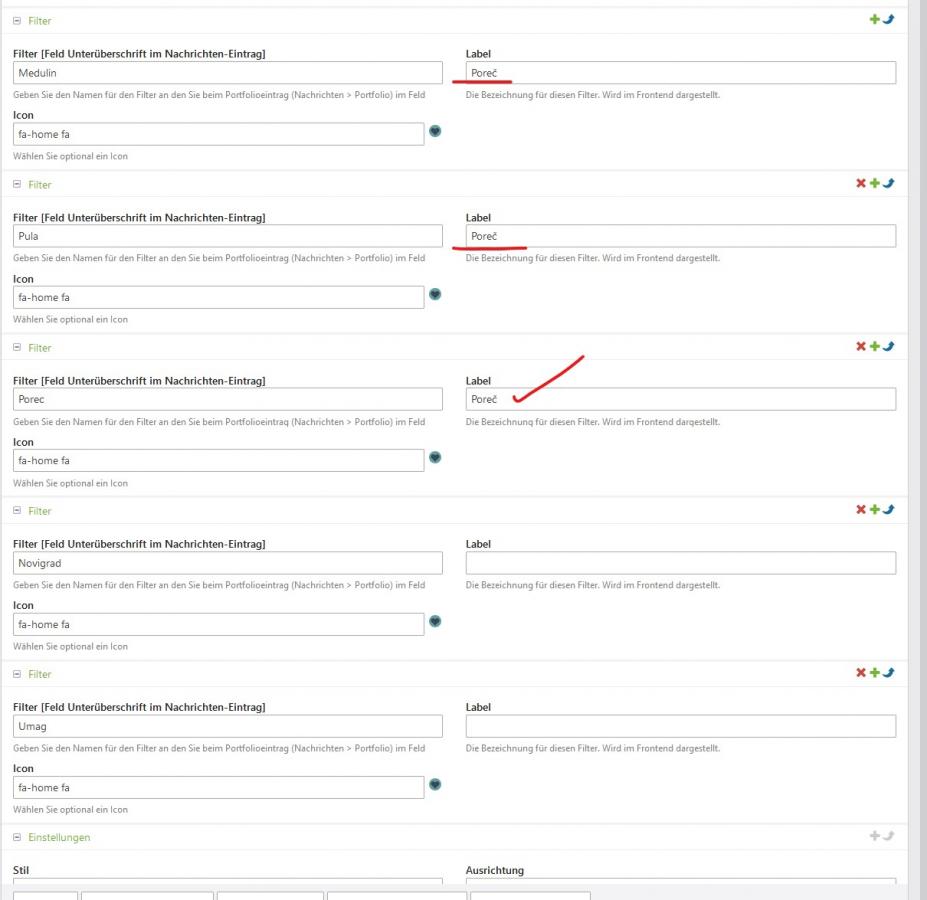The height and width of the screenshot is (900, 927).
Task: Collapse the Pula Filter section
Action: click(x=17, y=185)
